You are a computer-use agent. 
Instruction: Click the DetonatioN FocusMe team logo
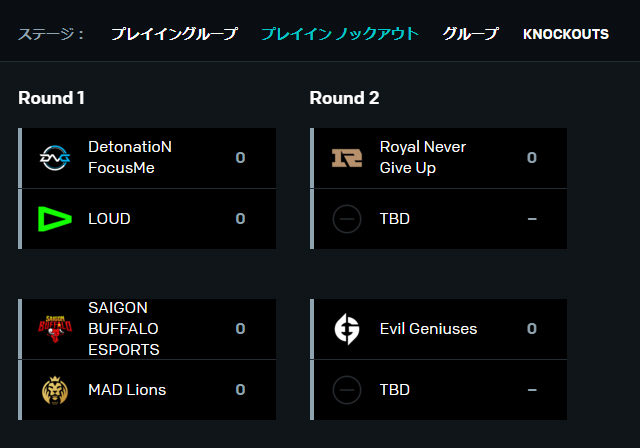point(55,158)
